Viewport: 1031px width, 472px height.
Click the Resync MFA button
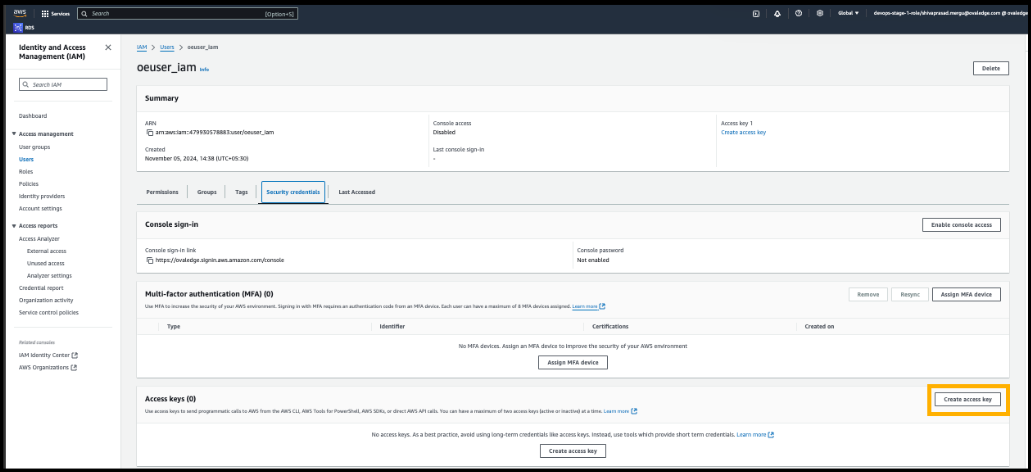click(910, 295)
